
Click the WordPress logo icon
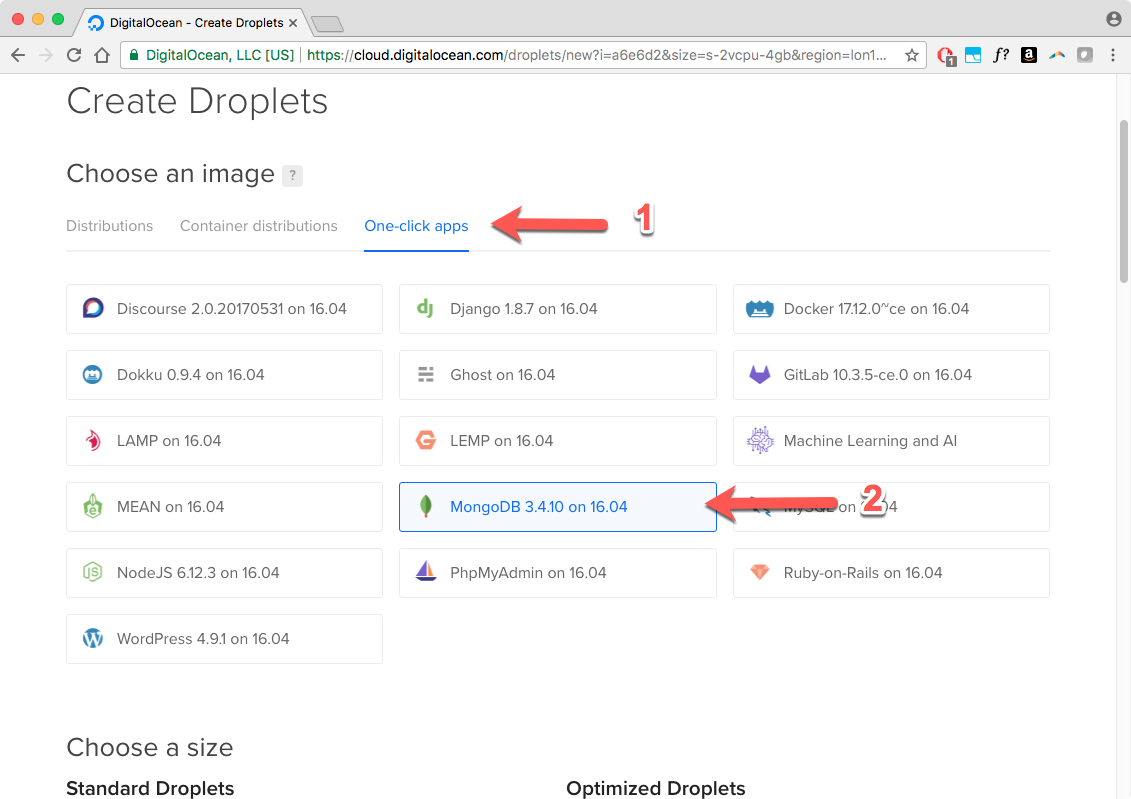[92, 639]
